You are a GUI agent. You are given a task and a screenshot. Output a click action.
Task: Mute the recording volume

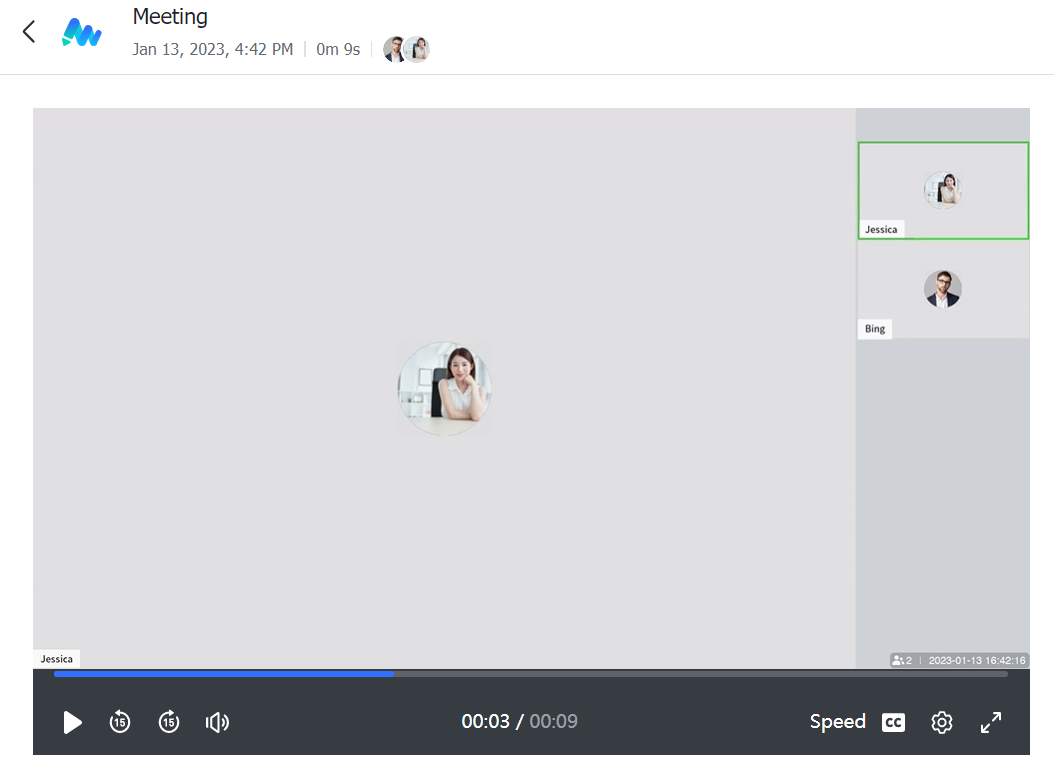tap(217, 722)
